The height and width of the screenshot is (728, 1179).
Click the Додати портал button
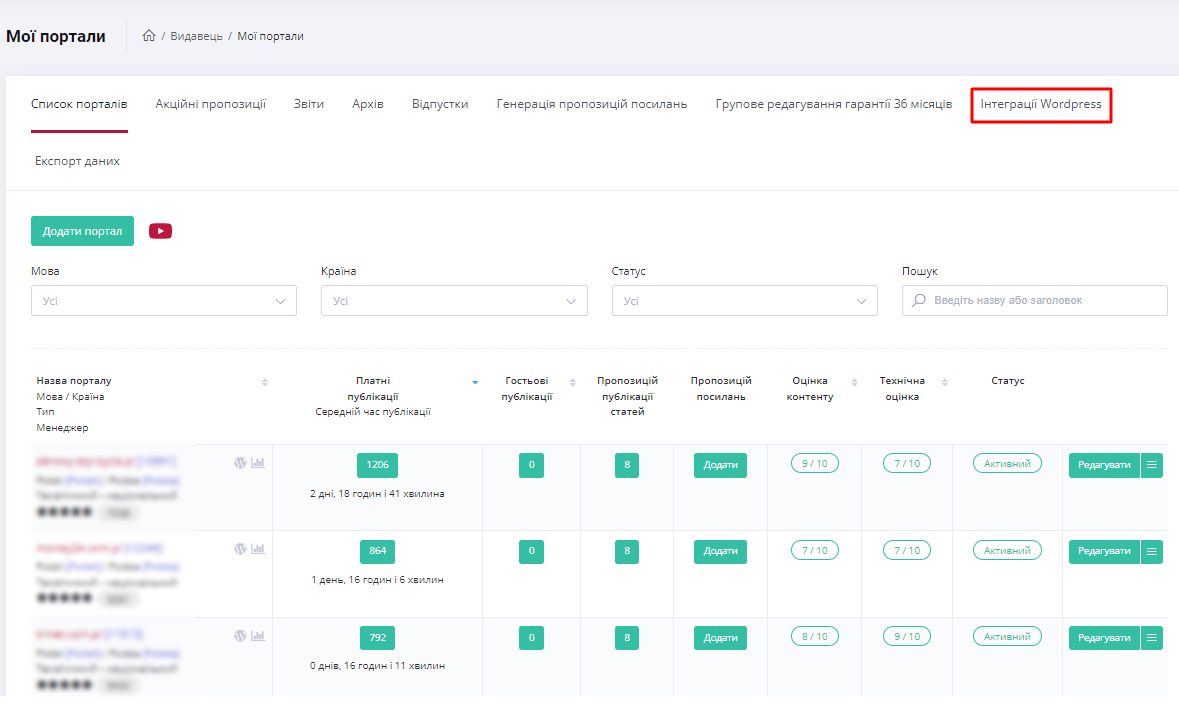[x=82, y=231]
